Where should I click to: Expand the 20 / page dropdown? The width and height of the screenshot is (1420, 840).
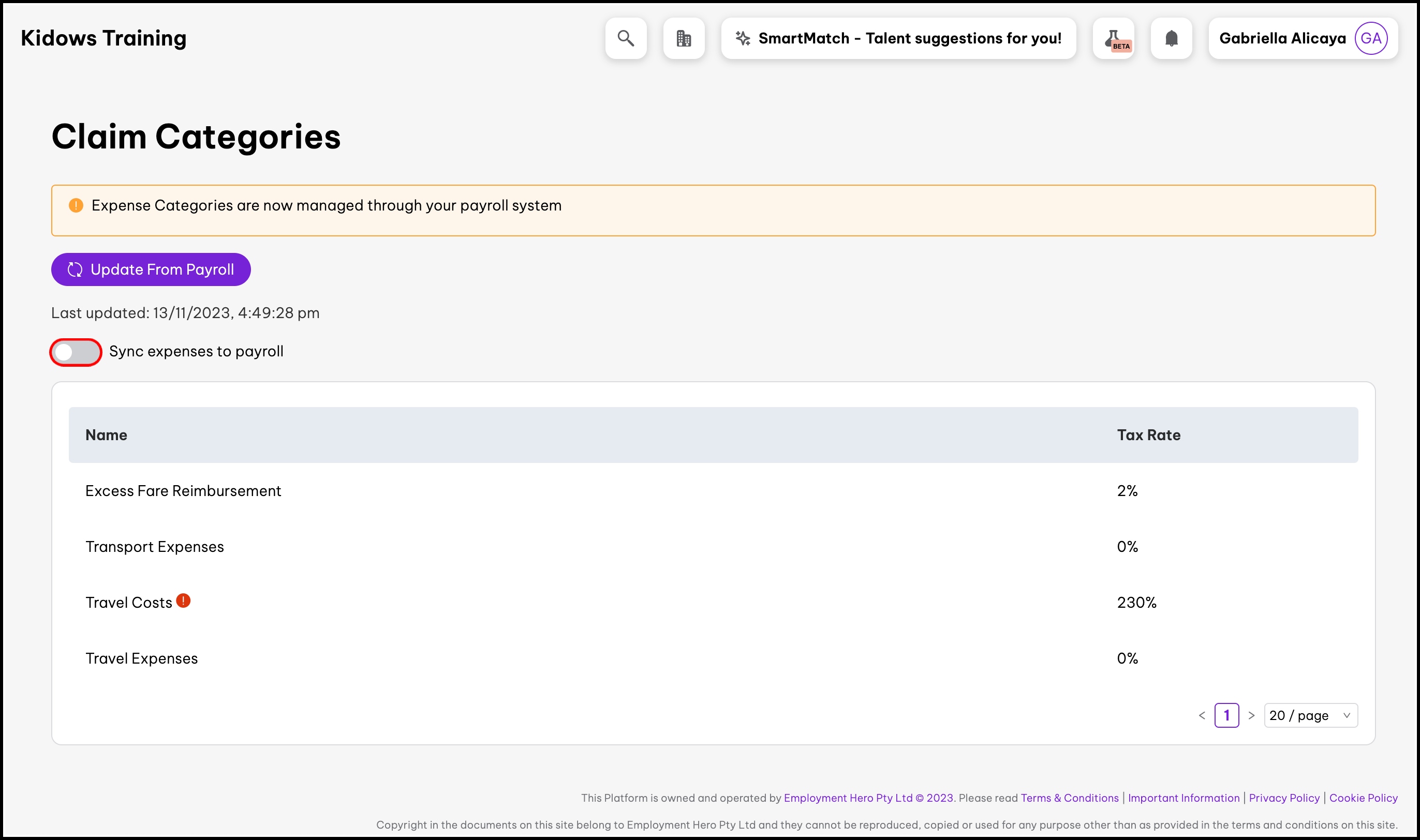point(1310,715)
